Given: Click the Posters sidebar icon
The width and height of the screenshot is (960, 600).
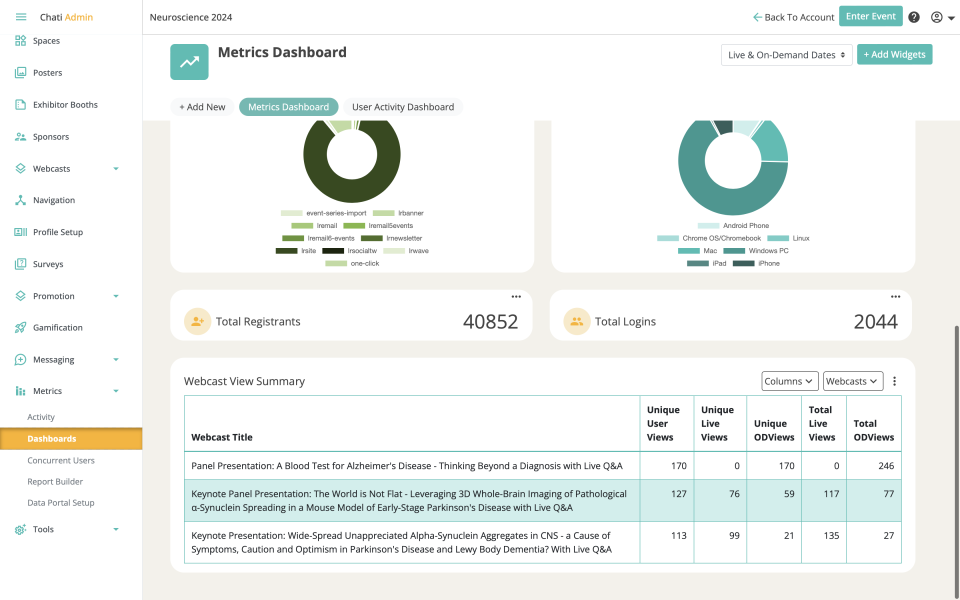Looking at the screenshot, I should point(21,72).
